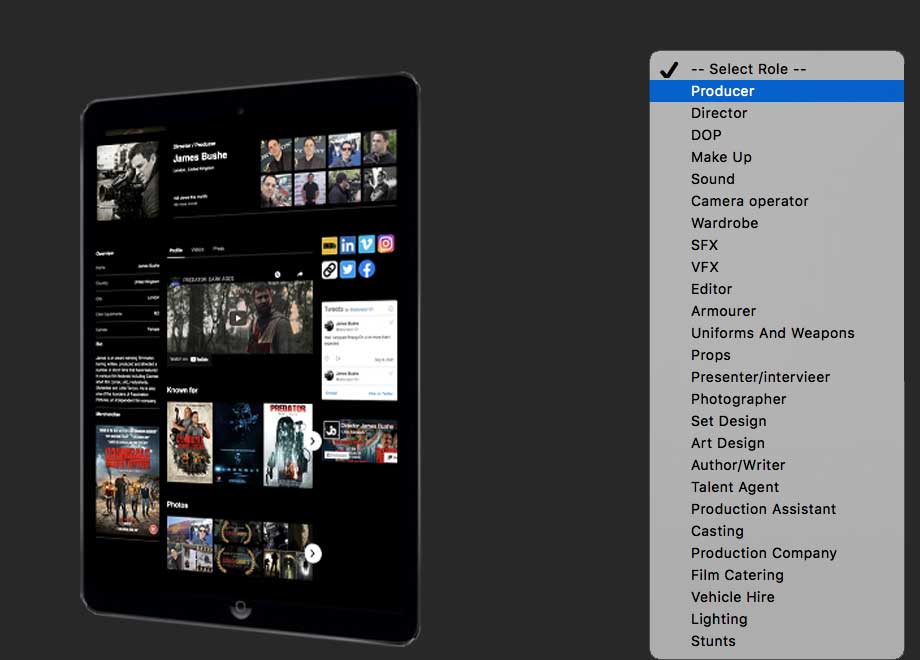Click the James Bushe profile photo
Image resolution: width=920 pixels, height=660 pixels.
pos(127,178)
